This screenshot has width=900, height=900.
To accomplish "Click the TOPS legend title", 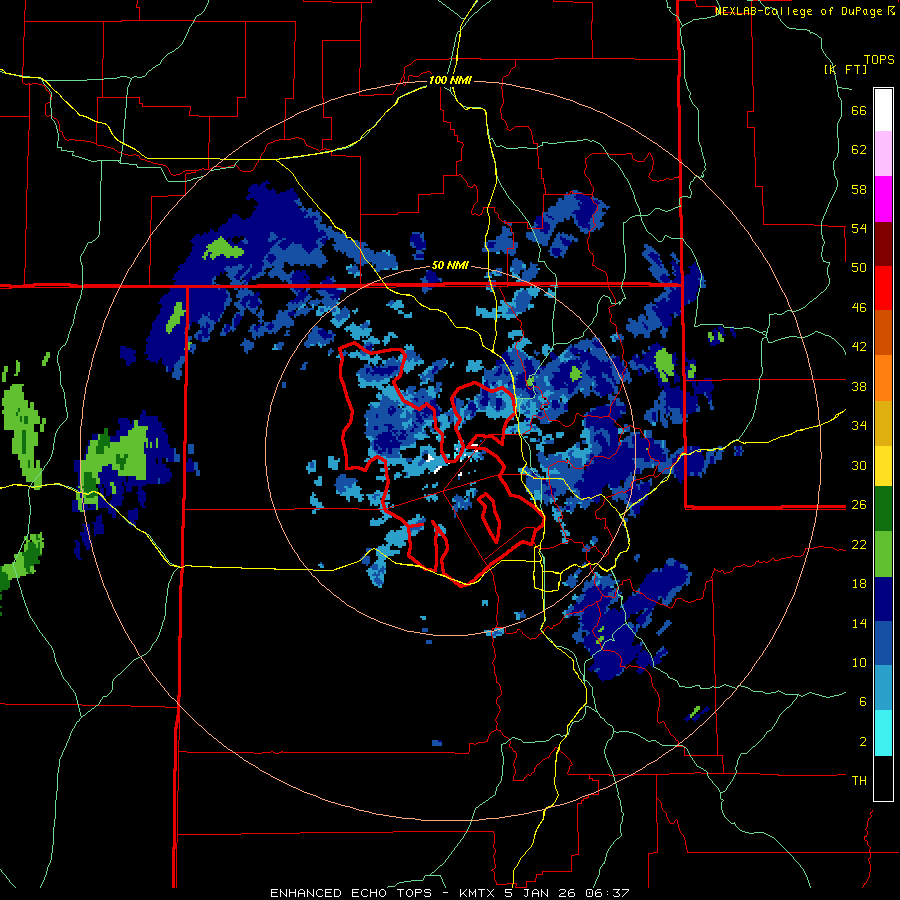I will [x=879, y=59].
